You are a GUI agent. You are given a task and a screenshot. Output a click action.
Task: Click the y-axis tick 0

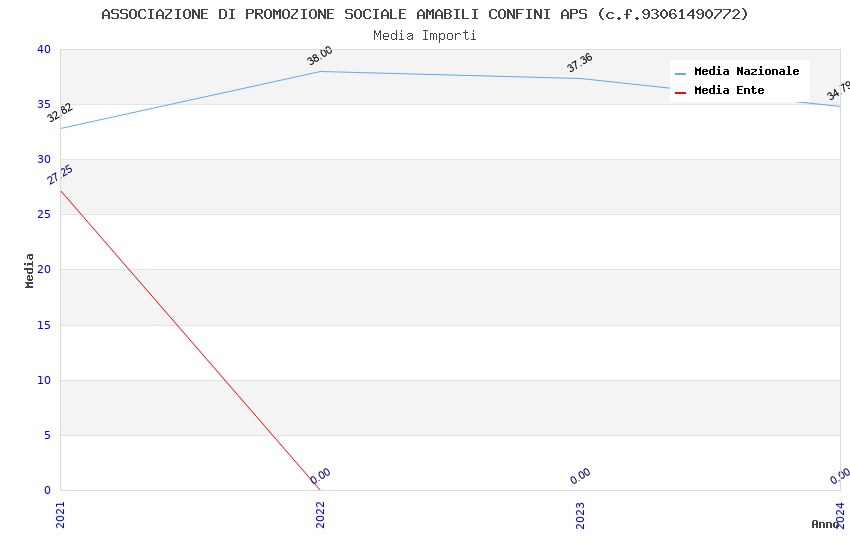coord(48,490)
